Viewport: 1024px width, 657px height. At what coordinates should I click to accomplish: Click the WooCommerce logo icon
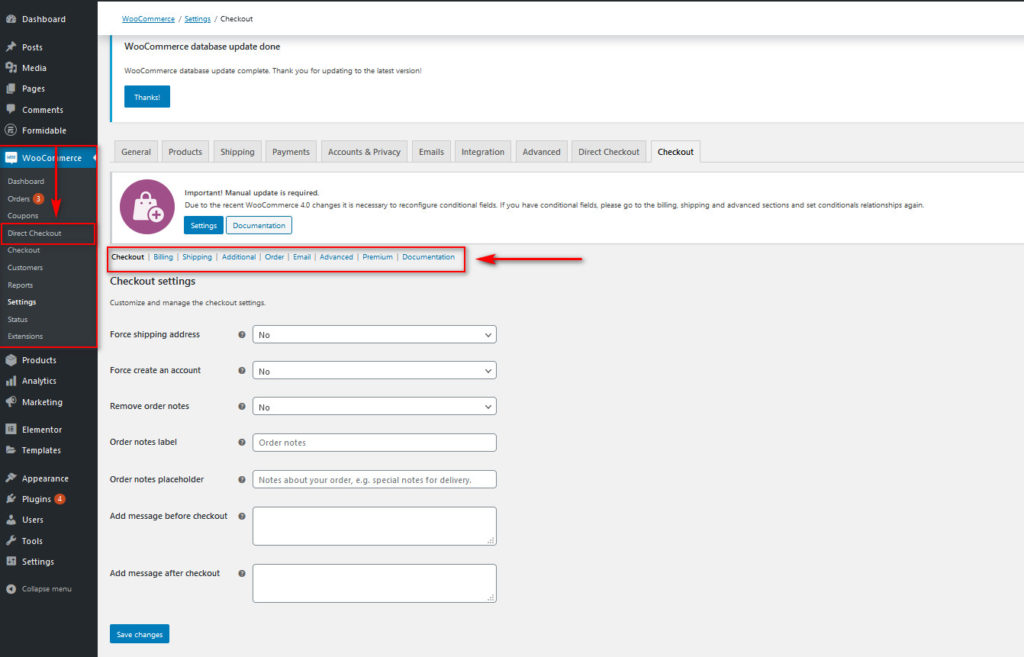(11, 158)
